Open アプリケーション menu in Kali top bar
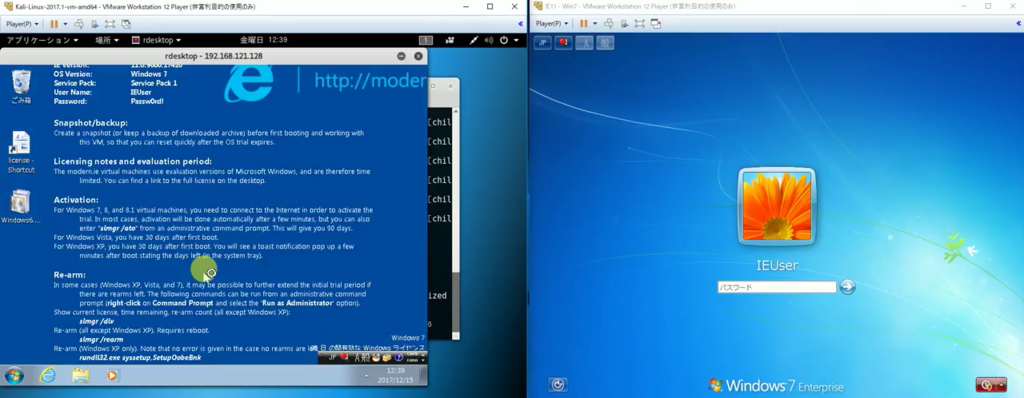Image resolution: width=1024 pixels, height=398 pixels. (x=42, y=40)
